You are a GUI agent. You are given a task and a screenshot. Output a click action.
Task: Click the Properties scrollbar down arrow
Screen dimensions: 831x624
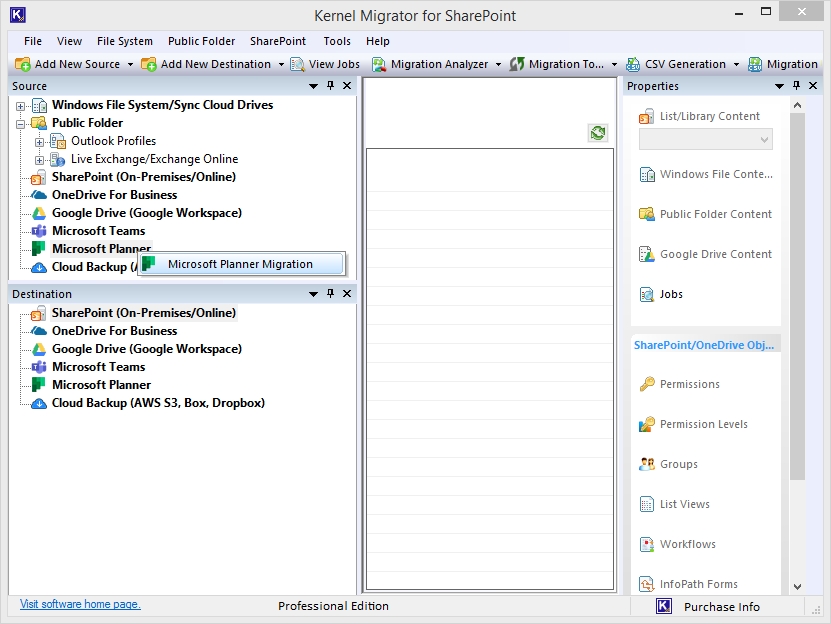pyautogui.click(x=797, y=586)
